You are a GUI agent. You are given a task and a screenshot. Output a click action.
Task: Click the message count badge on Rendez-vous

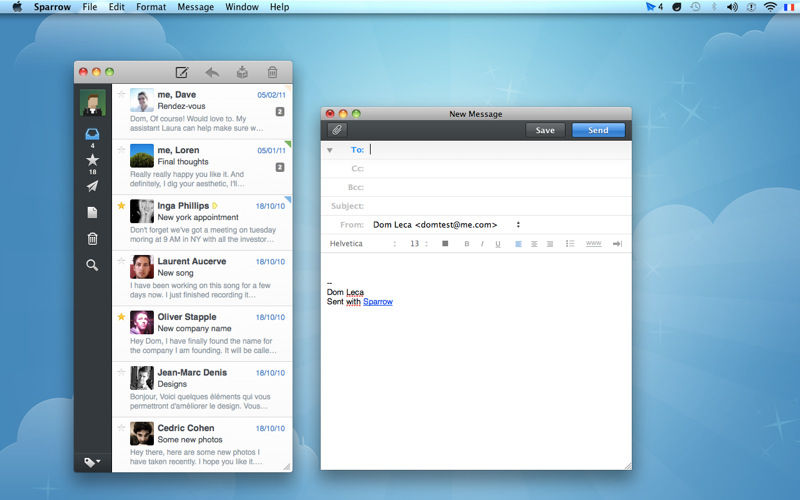[280, 112]
